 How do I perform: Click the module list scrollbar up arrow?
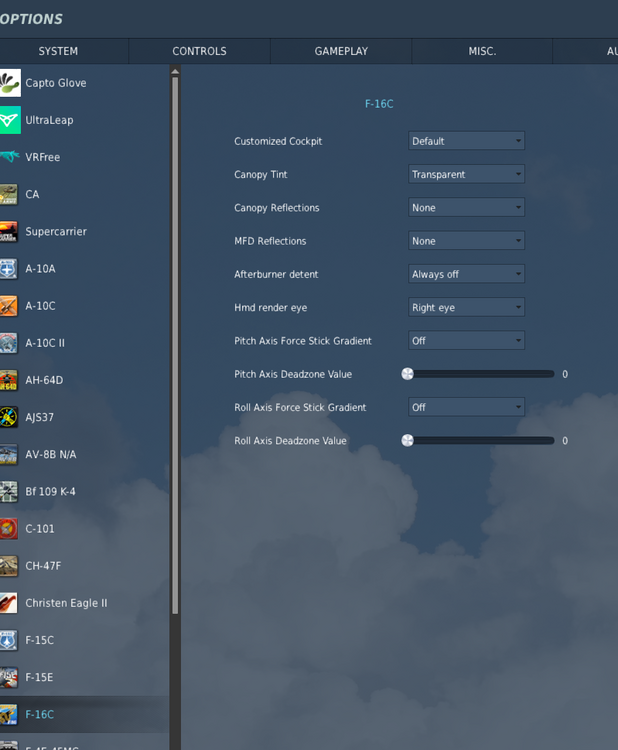[175, 72]
